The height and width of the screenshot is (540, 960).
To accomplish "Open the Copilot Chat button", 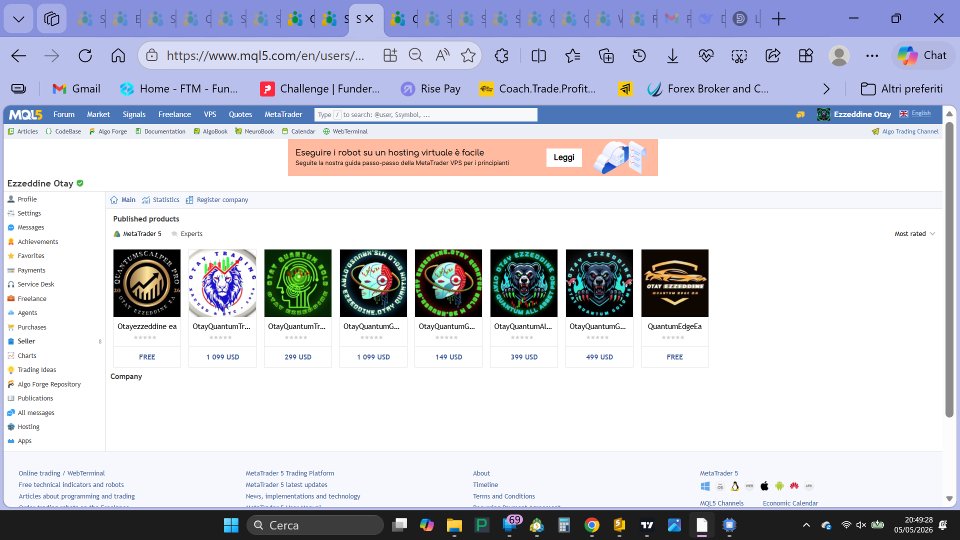I will pos(922,56).
